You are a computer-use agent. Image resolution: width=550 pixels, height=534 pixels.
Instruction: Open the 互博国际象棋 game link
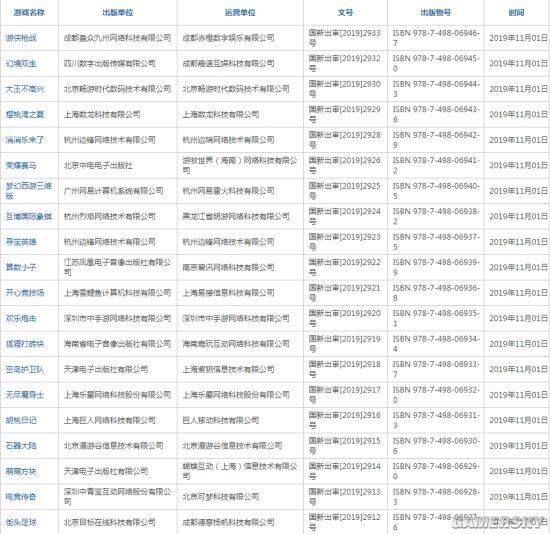point(29,216)
